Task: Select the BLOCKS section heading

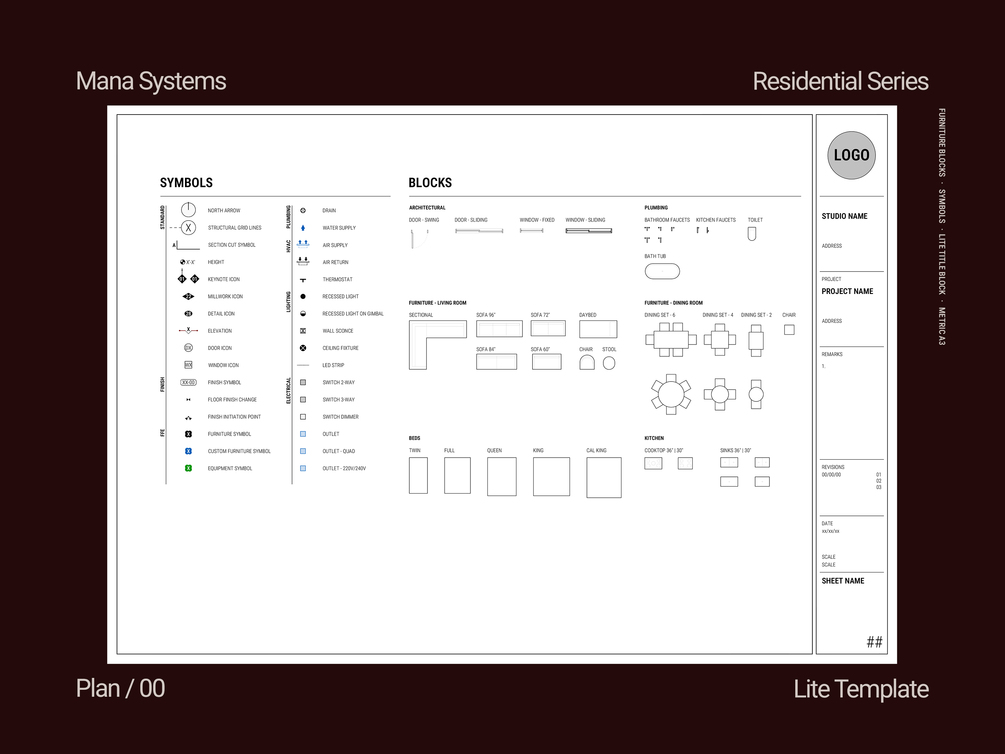Action: 430,183
